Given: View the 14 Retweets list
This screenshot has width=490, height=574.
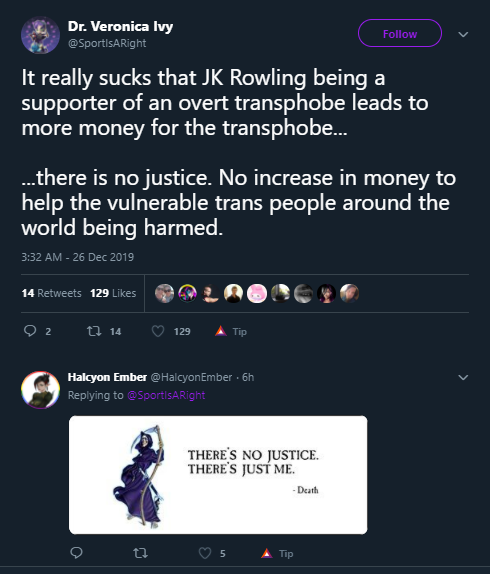Looking at the screenshot, I should point(52,293).
